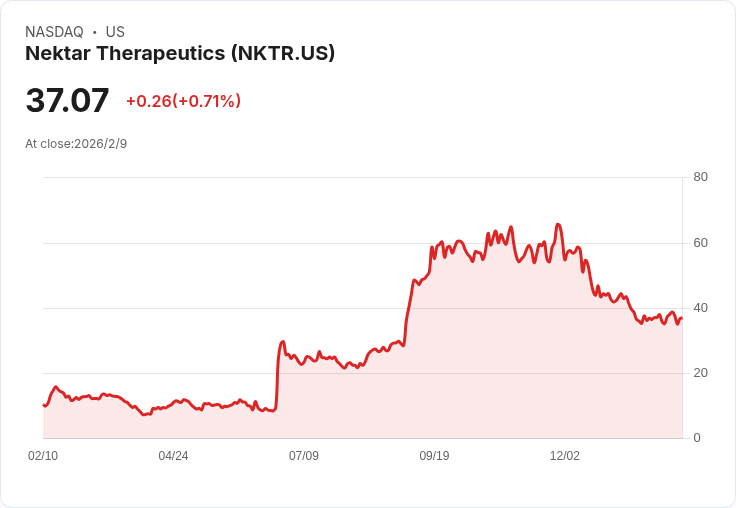Click the 37.07 closing price
This screenshot has width=736, height=508.
click(x=67, y=101)
